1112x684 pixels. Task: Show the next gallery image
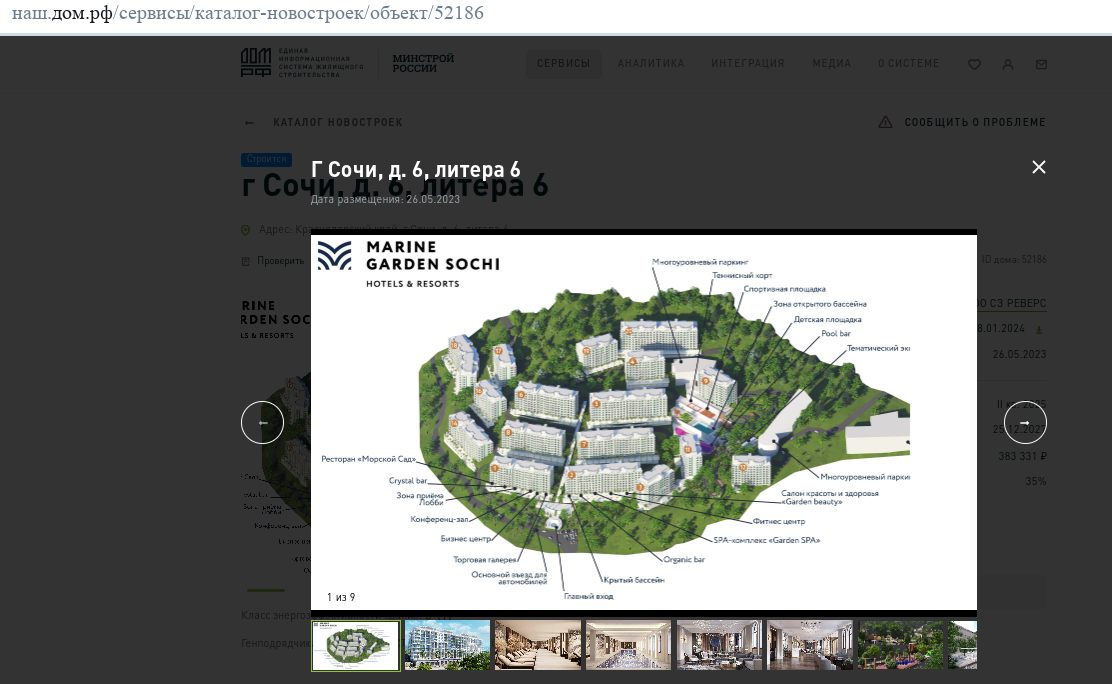point(1025,423)
